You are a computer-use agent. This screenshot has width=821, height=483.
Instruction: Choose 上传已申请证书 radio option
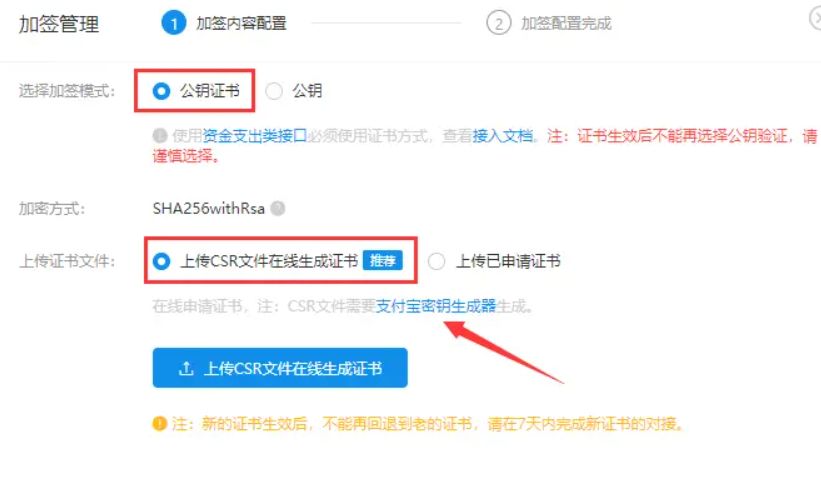pyautogui.click(x=437, y=261)
